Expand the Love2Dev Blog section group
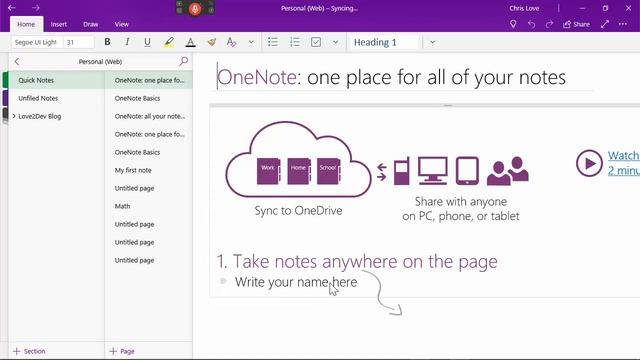The width and height of the screenshot is (640, 360). 14,116
